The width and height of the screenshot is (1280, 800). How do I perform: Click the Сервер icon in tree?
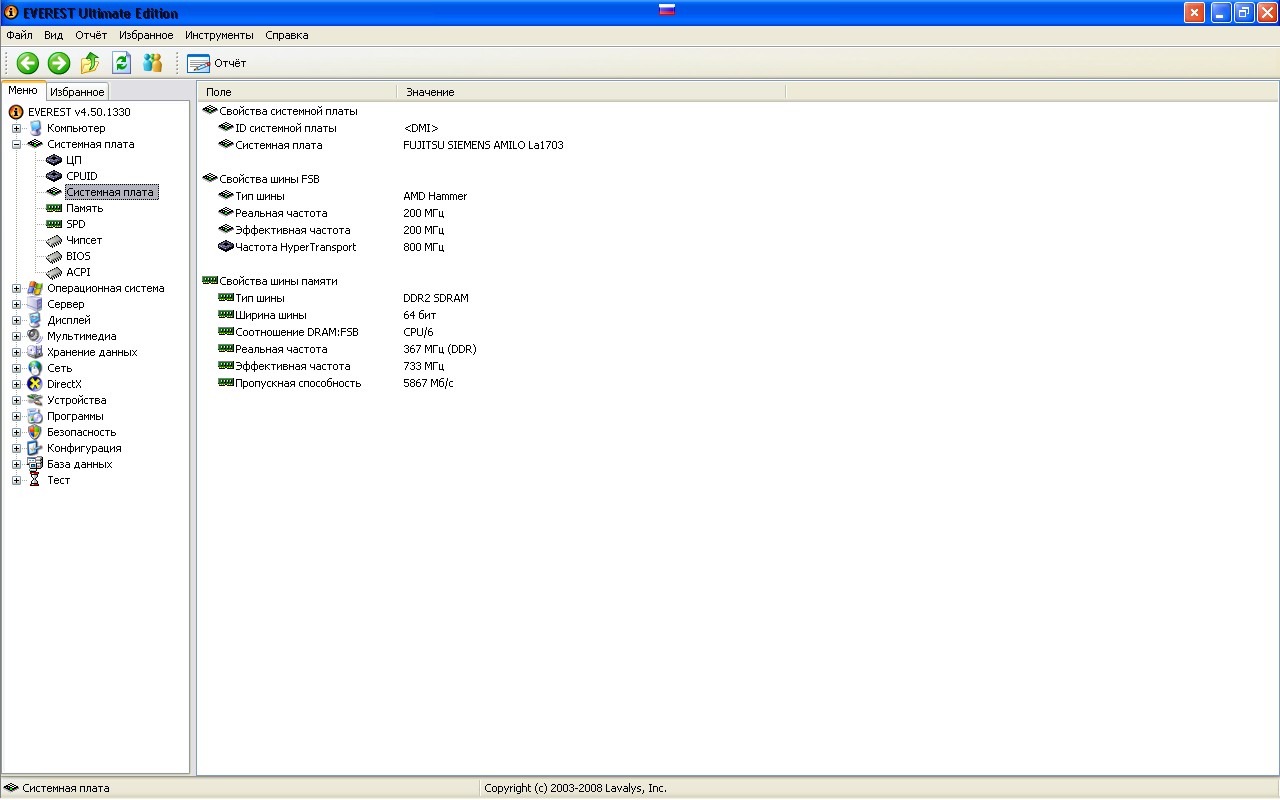pyautogui.click(x=35, y=304)
